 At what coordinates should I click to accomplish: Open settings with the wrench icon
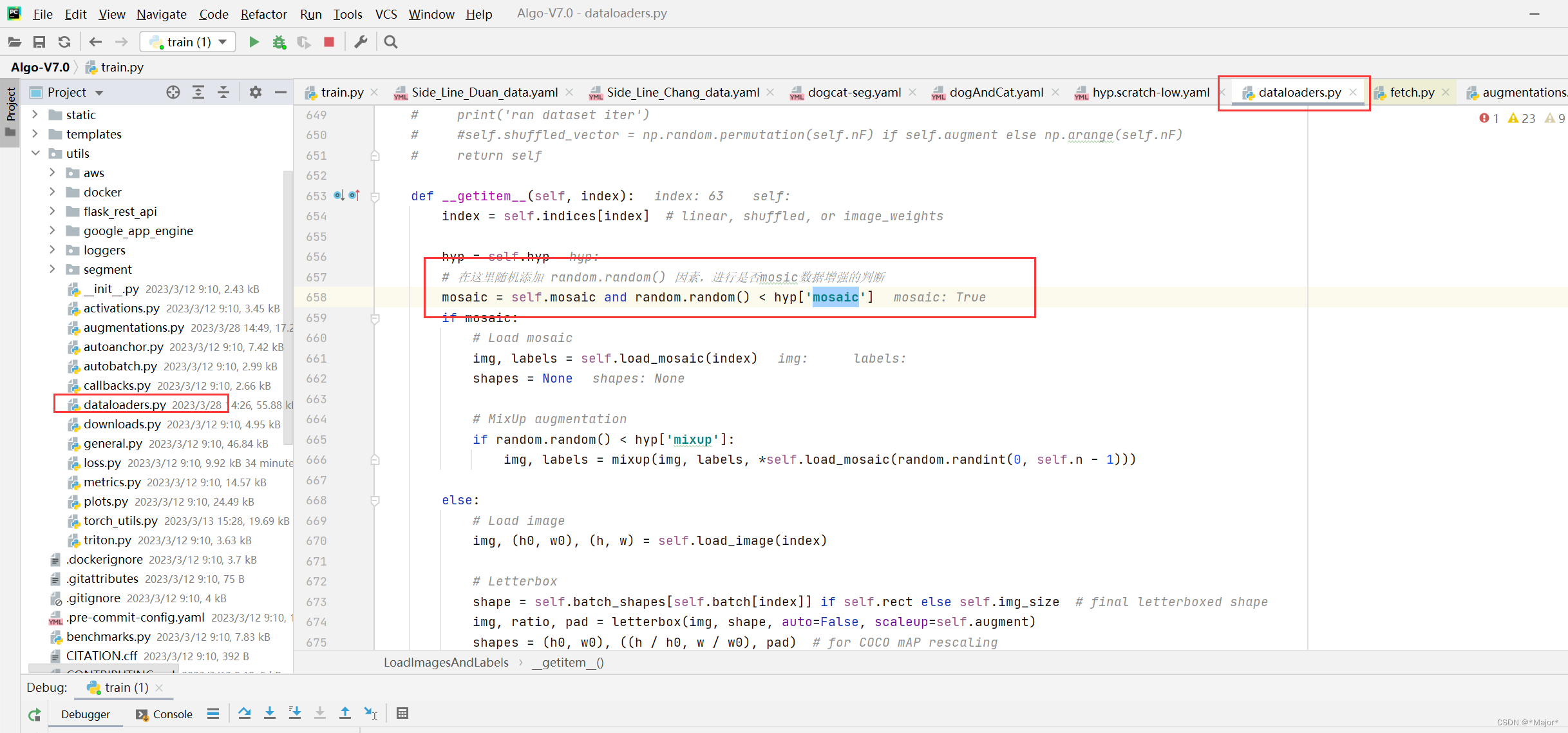pyautogui.click(x=361, y=42)
